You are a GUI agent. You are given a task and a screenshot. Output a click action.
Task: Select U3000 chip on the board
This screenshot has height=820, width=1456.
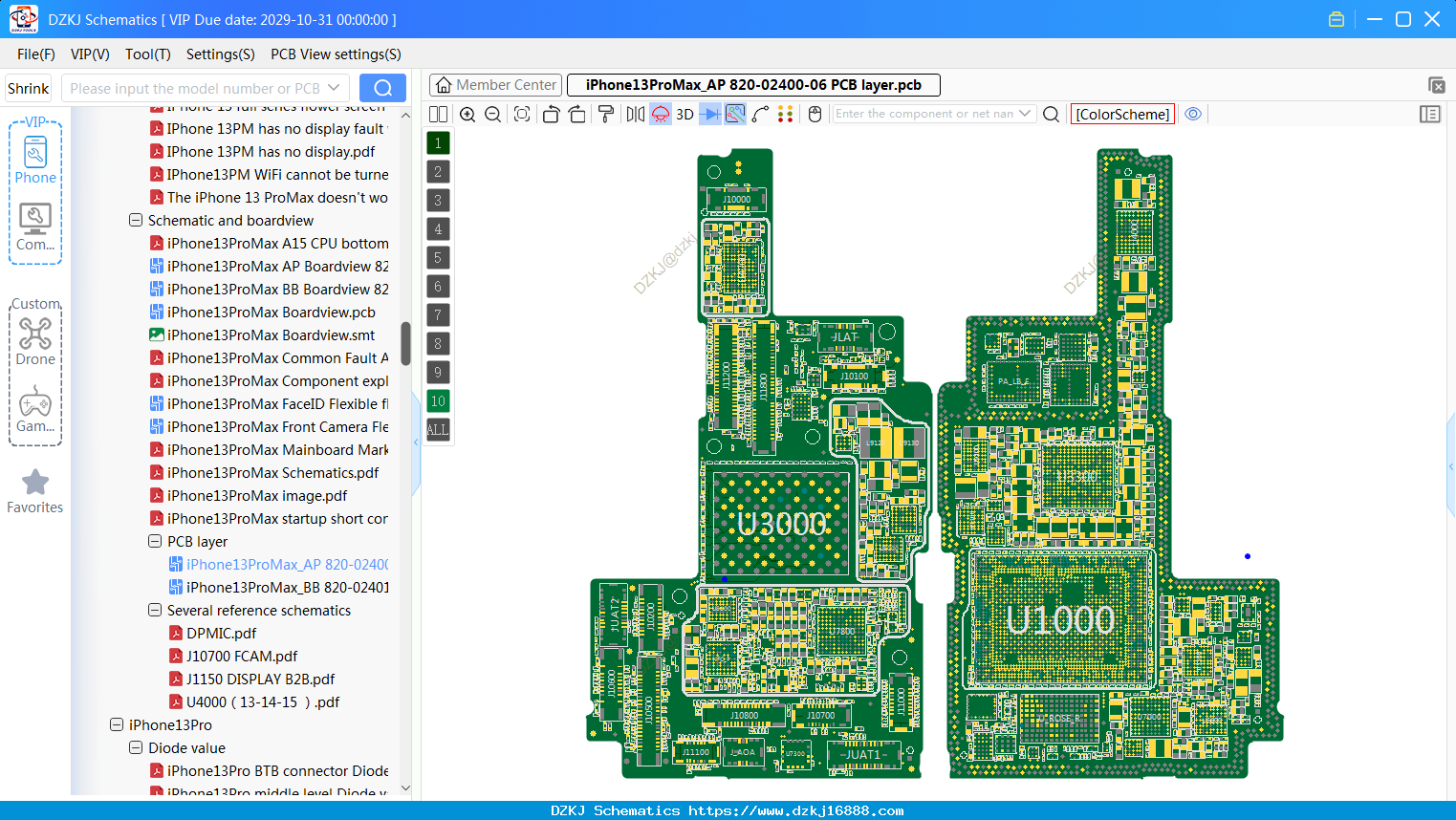(x=781, y=523)
